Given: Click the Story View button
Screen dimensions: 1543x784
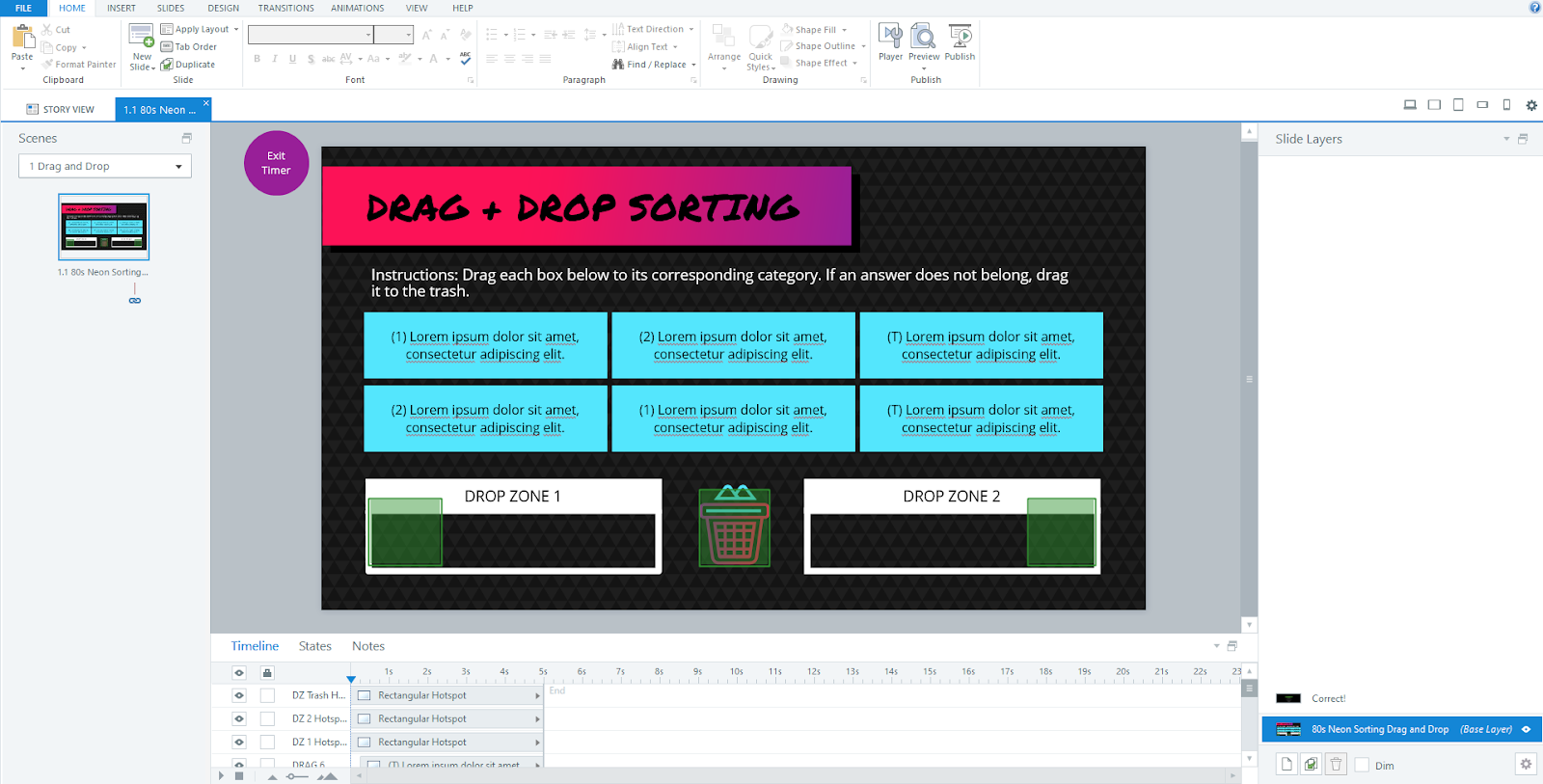Looking at the screenshot, I should coord(60,109).
